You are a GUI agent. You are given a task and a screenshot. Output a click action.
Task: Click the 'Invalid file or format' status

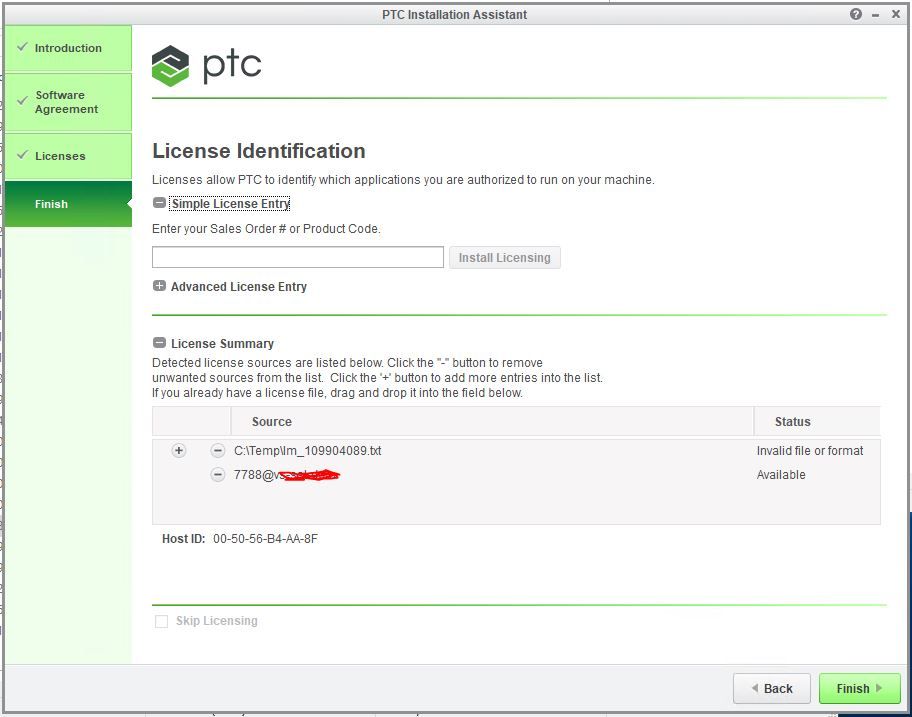[810, 451]
